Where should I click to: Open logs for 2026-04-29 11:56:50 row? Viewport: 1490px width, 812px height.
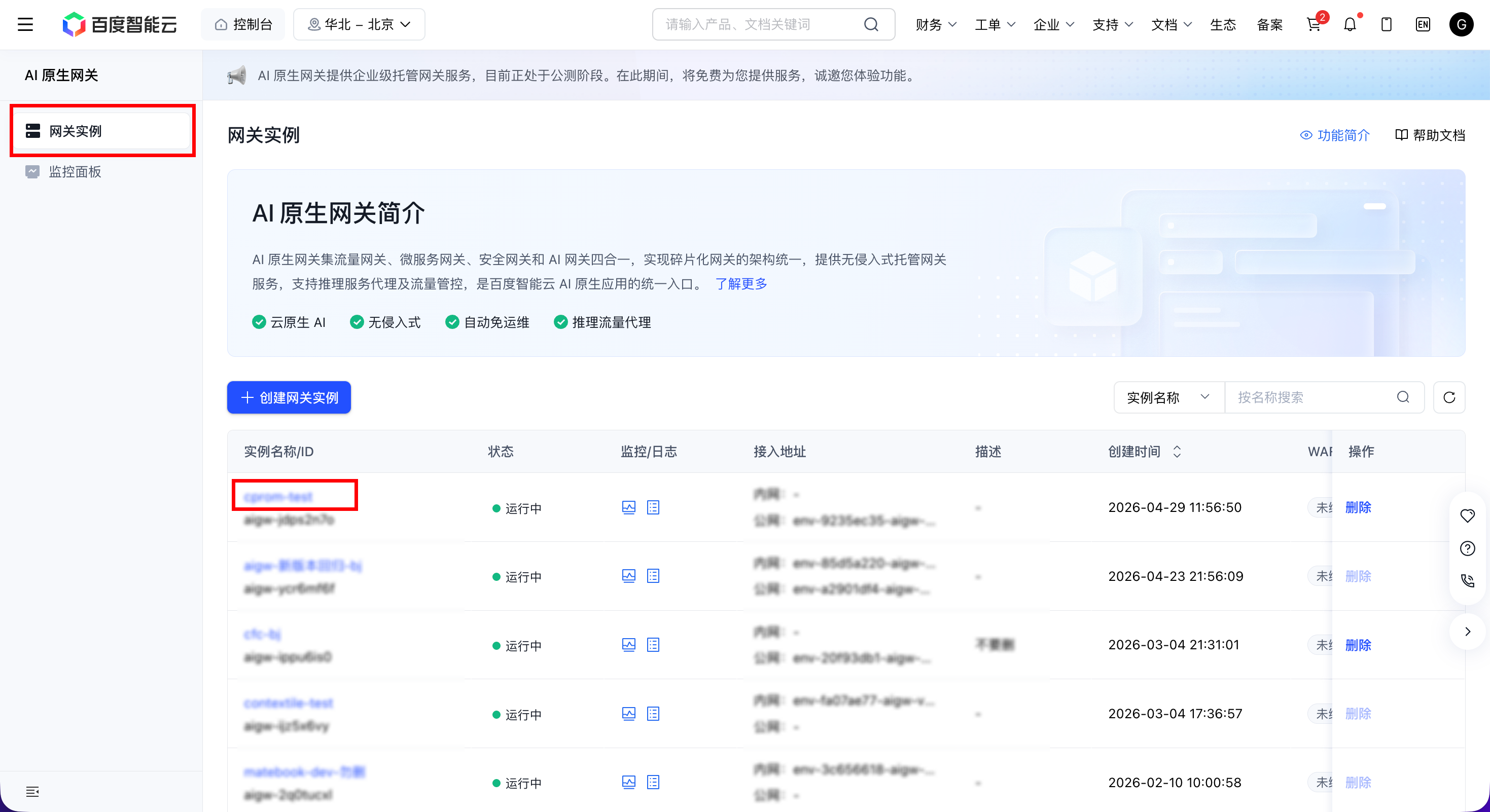[653, 507]
